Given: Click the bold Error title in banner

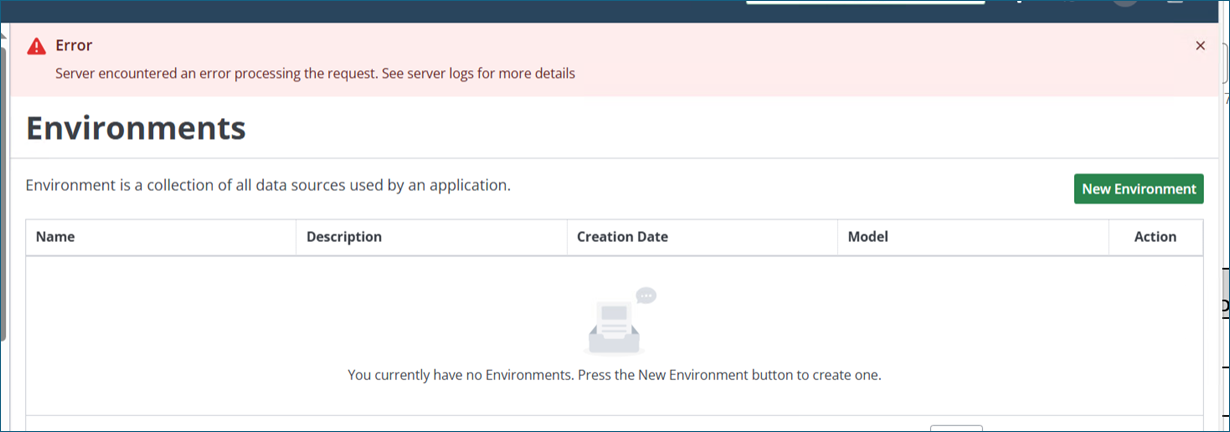Looking at the screenshot, I should [x=74, y=46].
